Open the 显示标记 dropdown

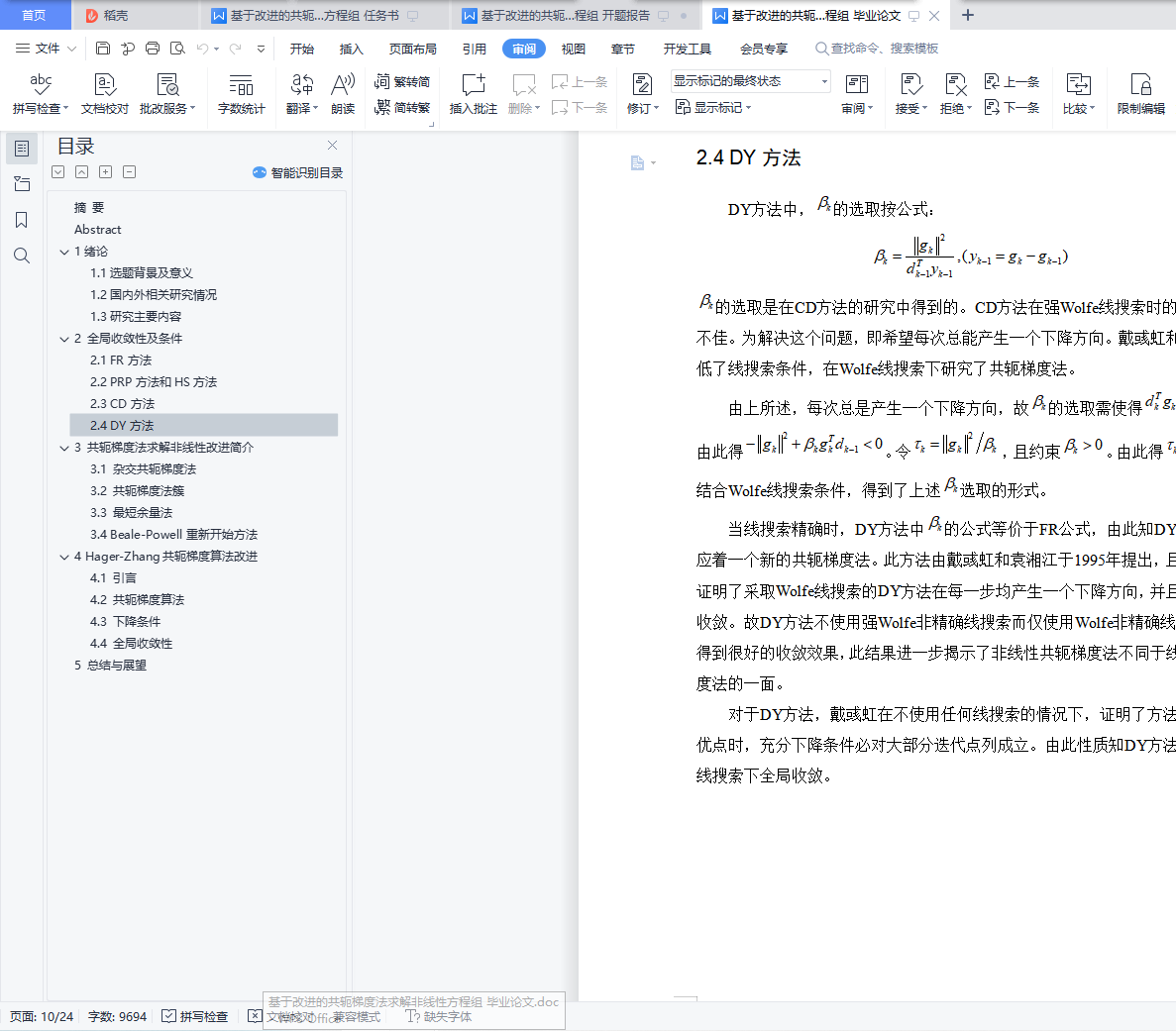[712, 108]
